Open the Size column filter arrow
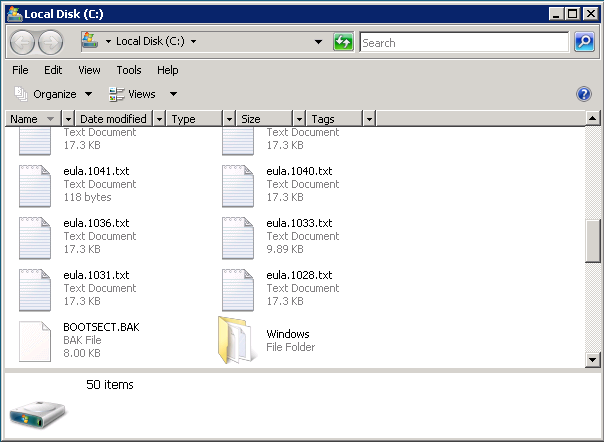 tap(299, 119)
